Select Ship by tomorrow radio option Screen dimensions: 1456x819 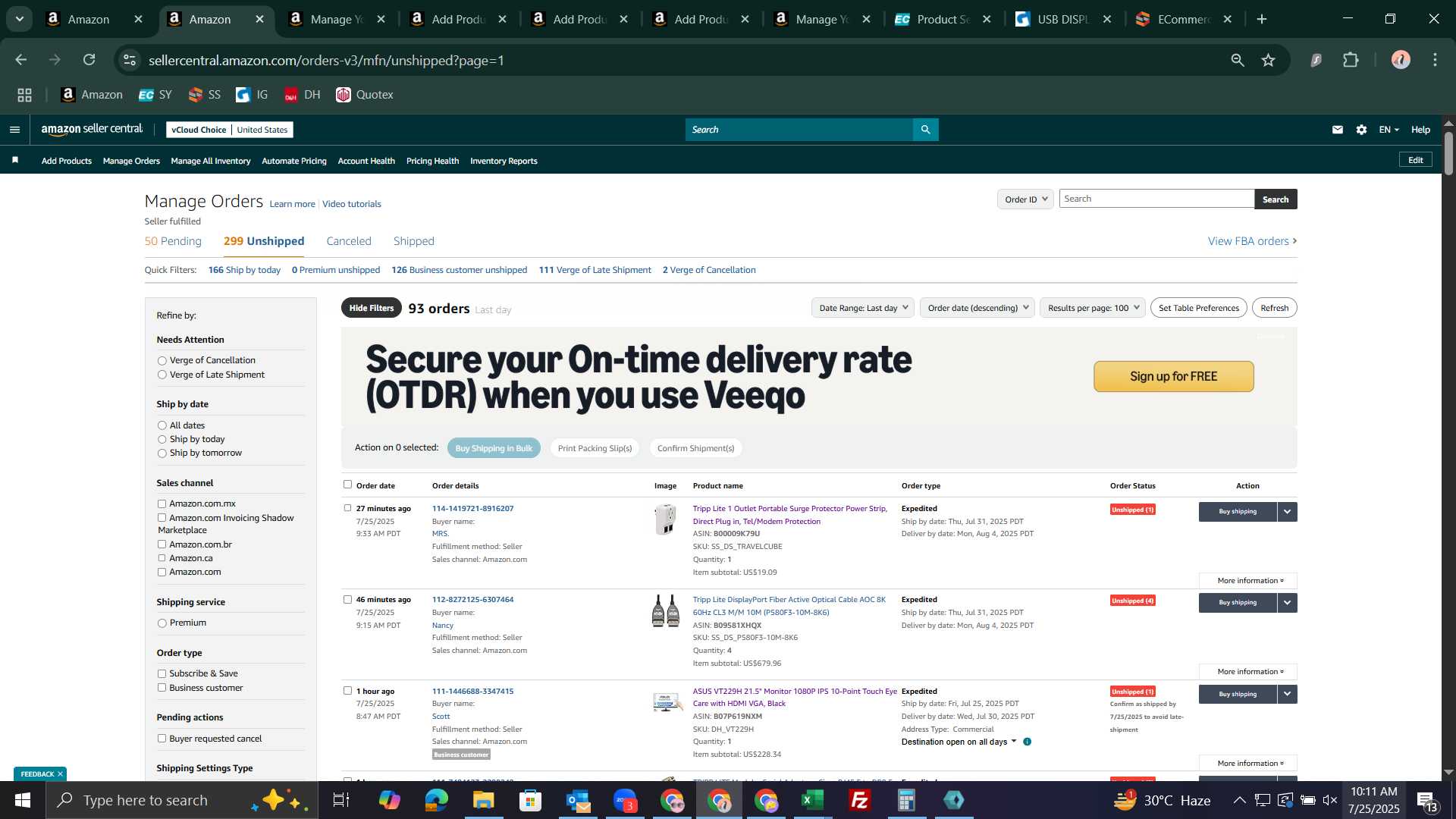click(162, 453)
